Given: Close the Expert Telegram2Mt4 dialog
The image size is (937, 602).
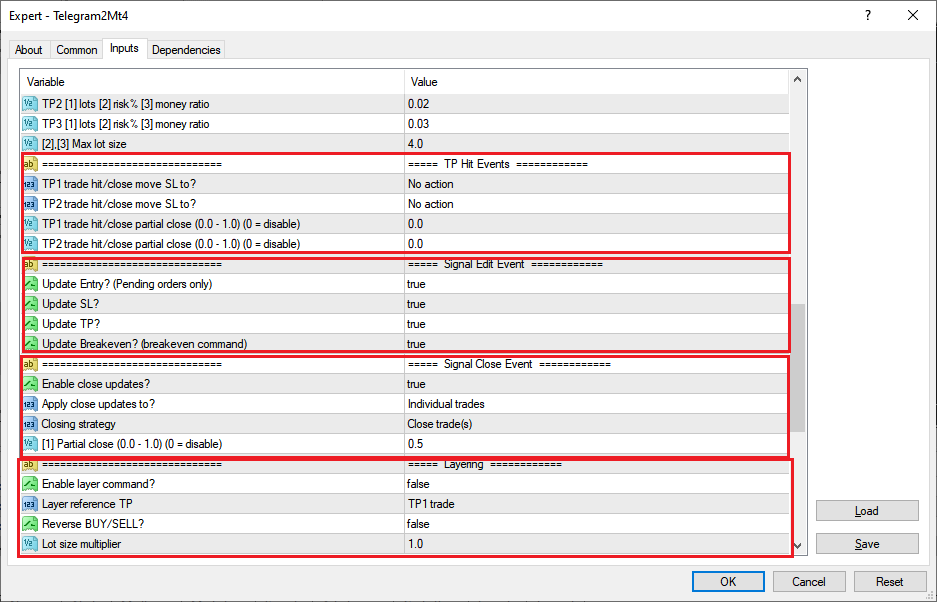Looking at the screenshot, I should (912, 16).
